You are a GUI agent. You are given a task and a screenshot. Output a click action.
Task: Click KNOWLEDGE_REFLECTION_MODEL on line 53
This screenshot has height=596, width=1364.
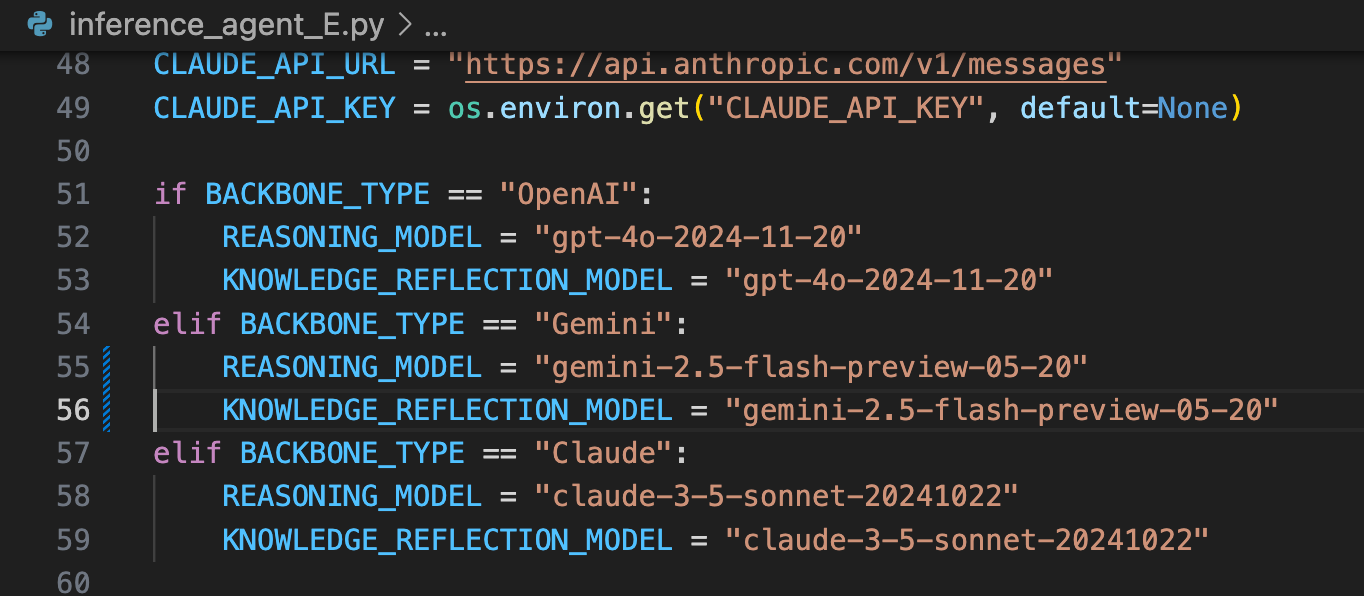click(447, 281)
